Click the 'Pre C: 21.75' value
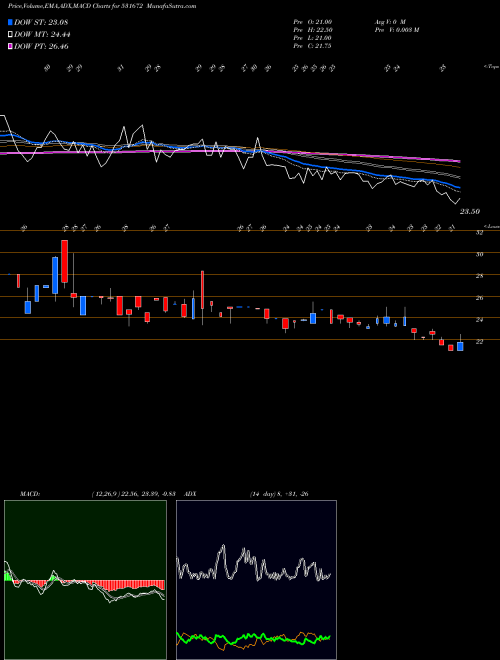The height and width of the screenshot is (660, 500). 313,46
